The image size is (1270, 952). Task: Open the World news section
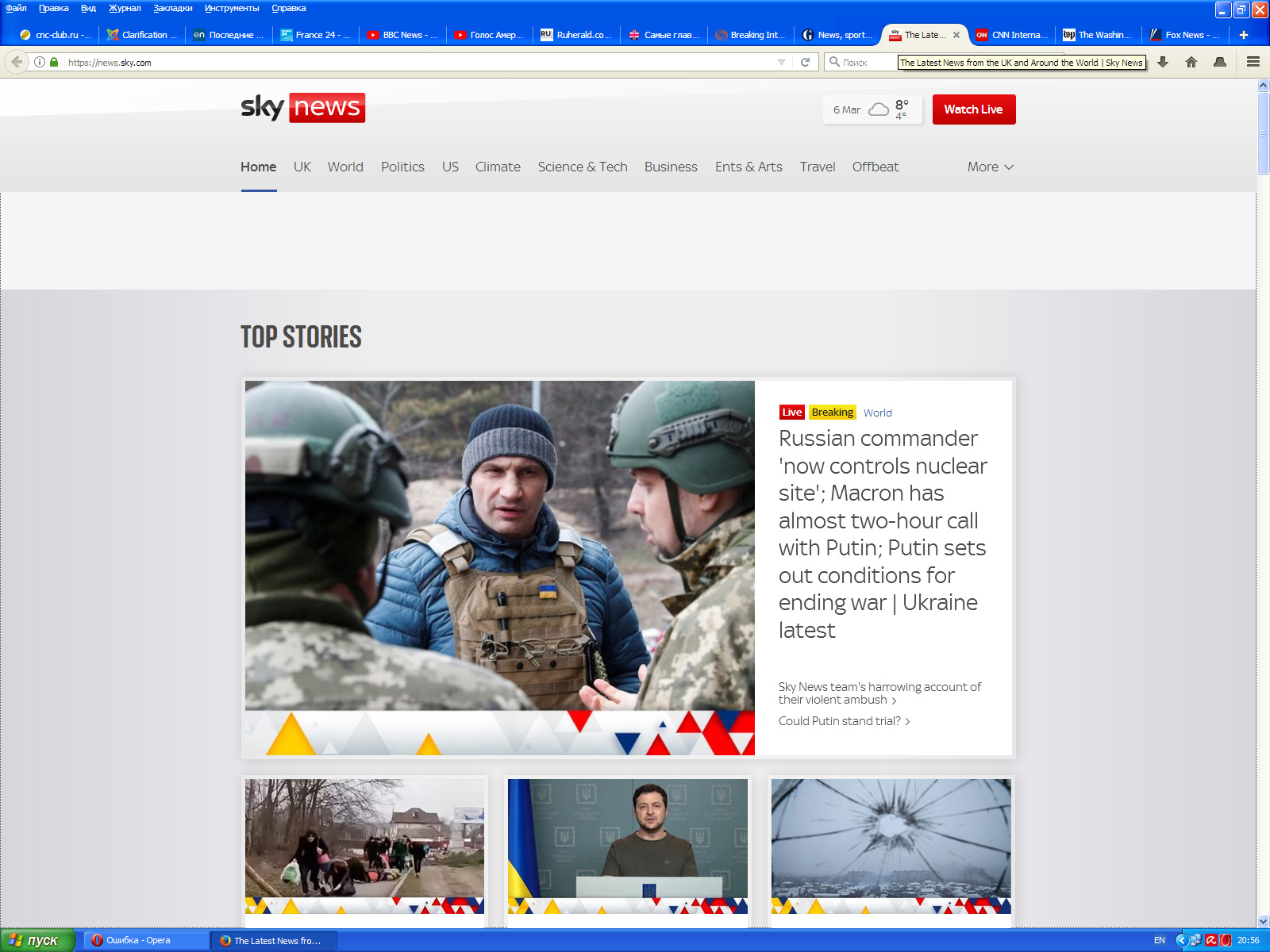345,167
